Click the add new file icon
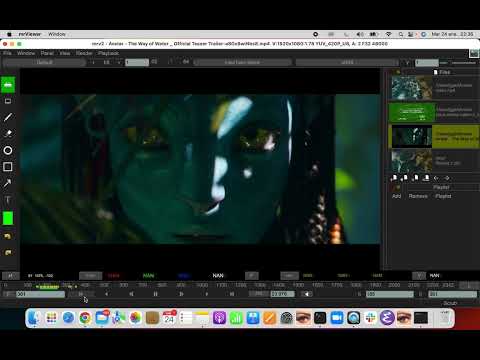 click(x=395, y=178)
